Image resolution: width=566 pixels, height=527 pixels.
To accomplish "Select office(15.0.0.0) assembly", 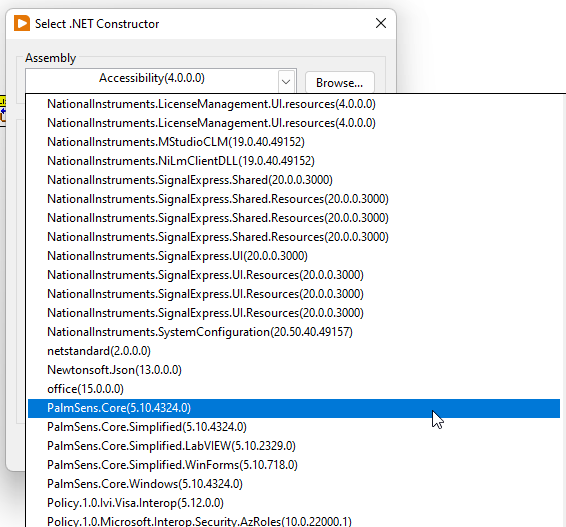I will pyautogui.click(x=294, y=389).
